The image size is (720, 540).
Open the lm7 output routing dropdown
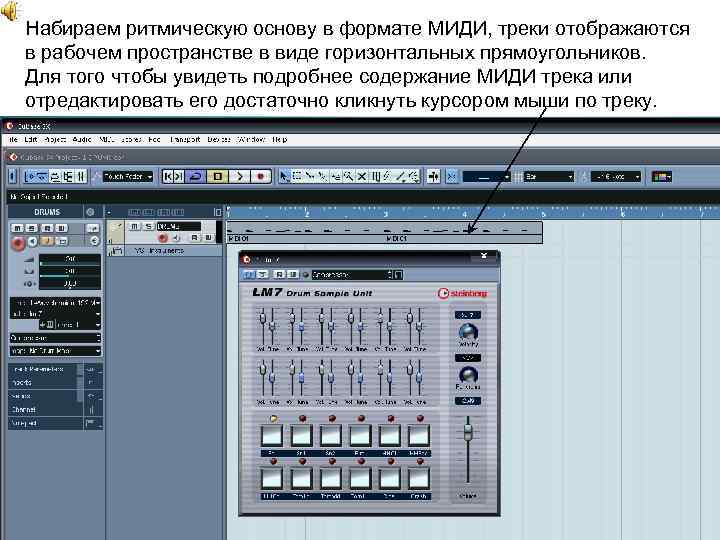[x=55, y=314]
